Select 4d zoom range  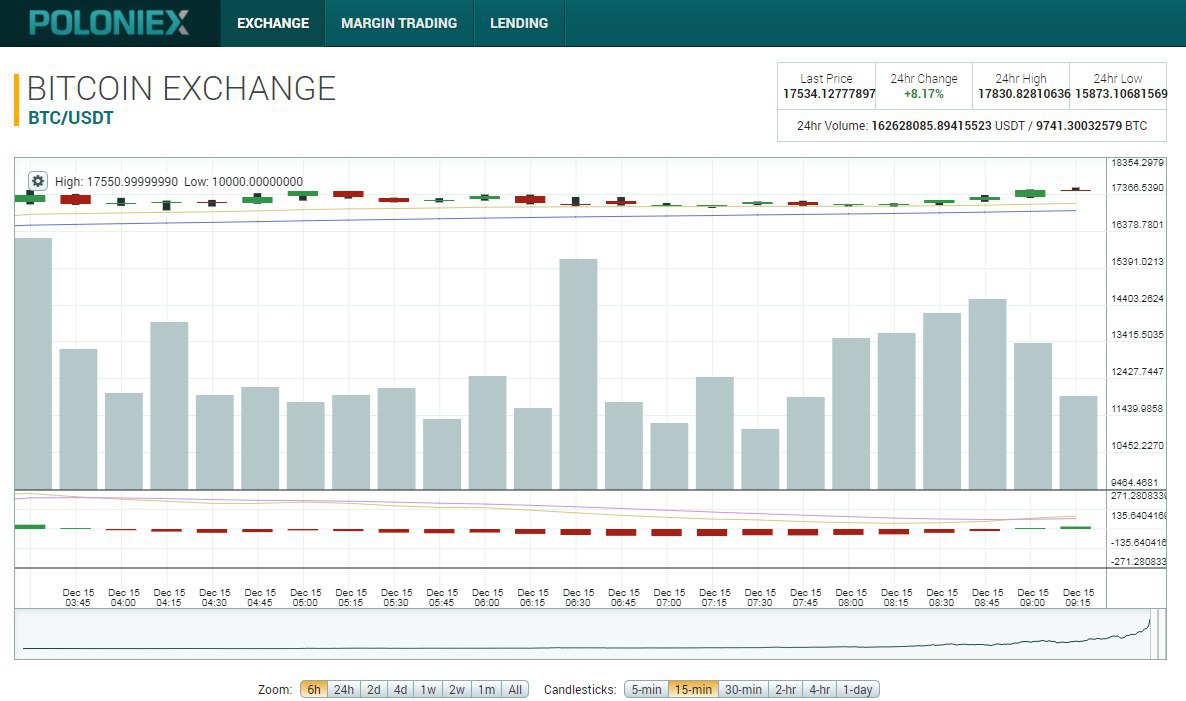coord(400,689)
